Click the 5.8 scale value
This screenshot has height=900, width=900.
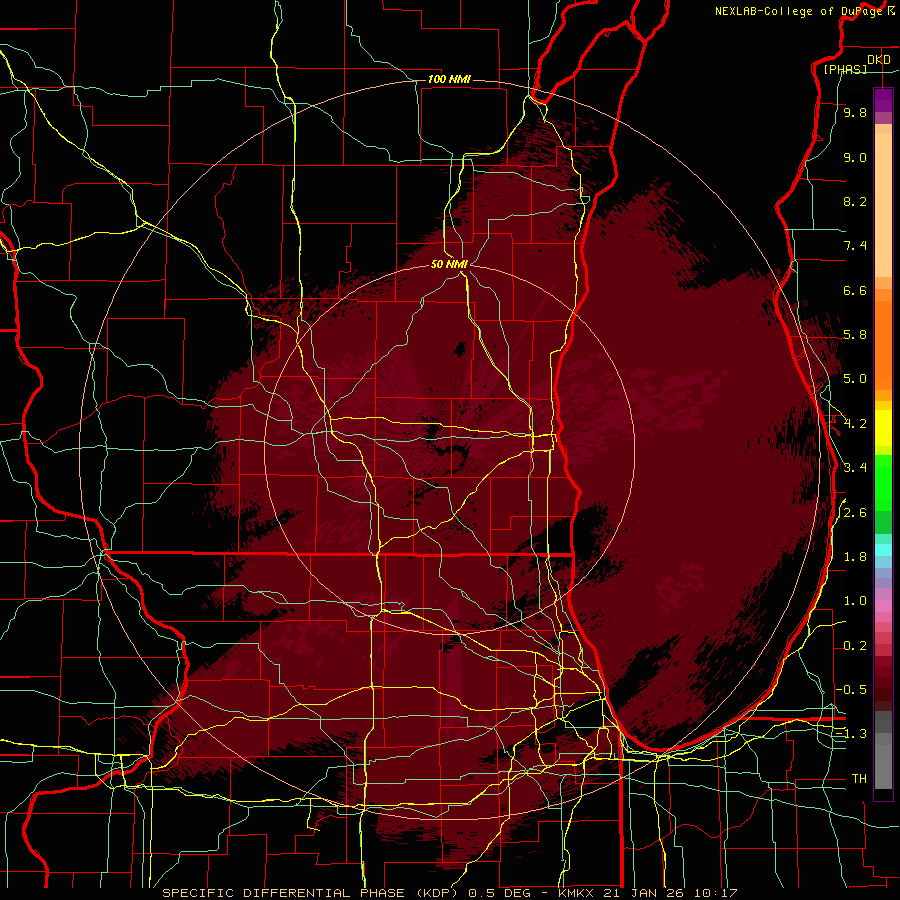coord(855,335)
